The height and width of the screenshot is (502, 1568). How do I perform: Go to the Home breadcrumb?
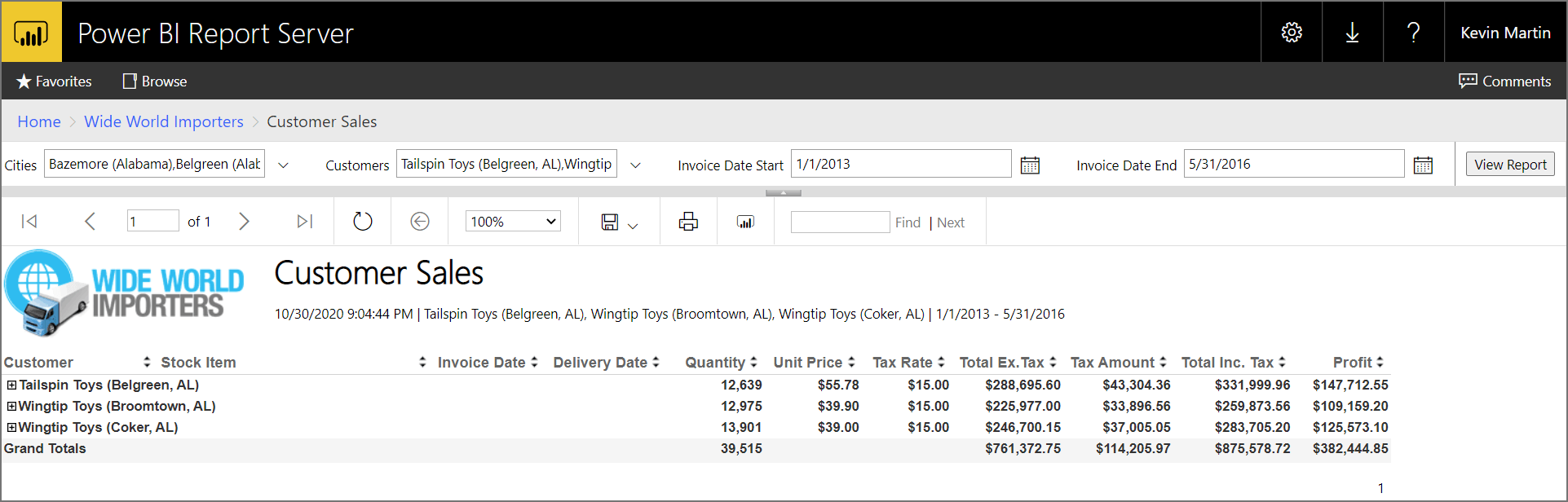(39, 121)
